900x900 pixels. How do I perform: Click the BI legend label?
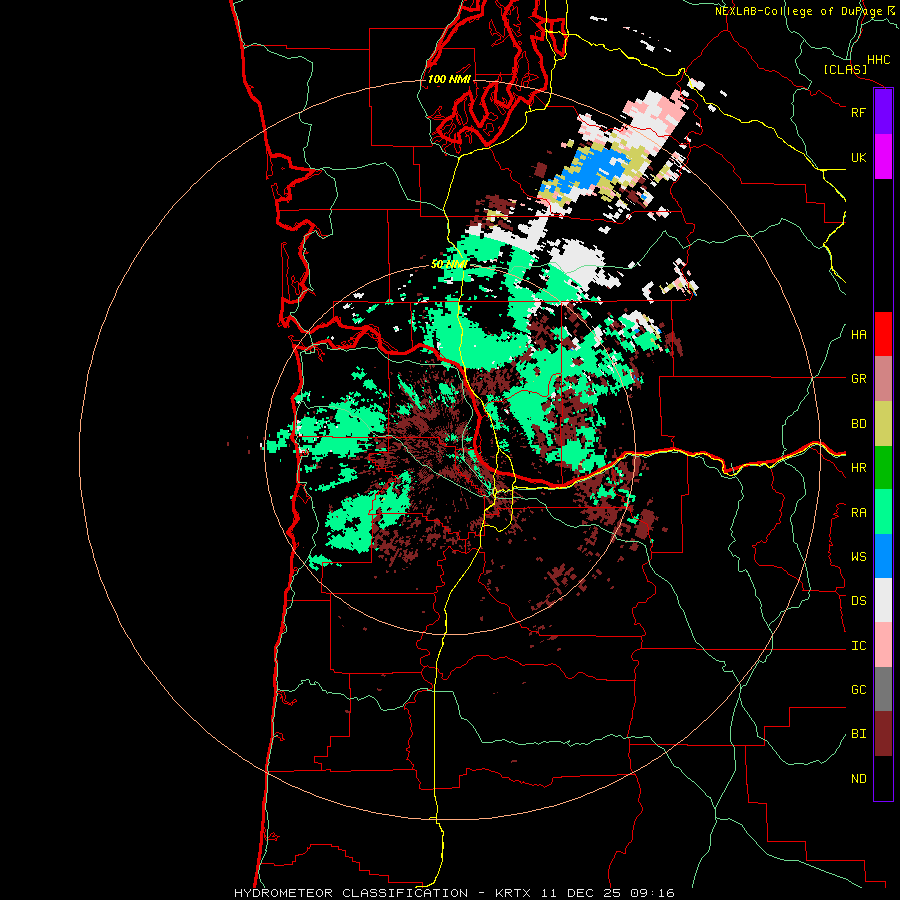pos(858,734)
